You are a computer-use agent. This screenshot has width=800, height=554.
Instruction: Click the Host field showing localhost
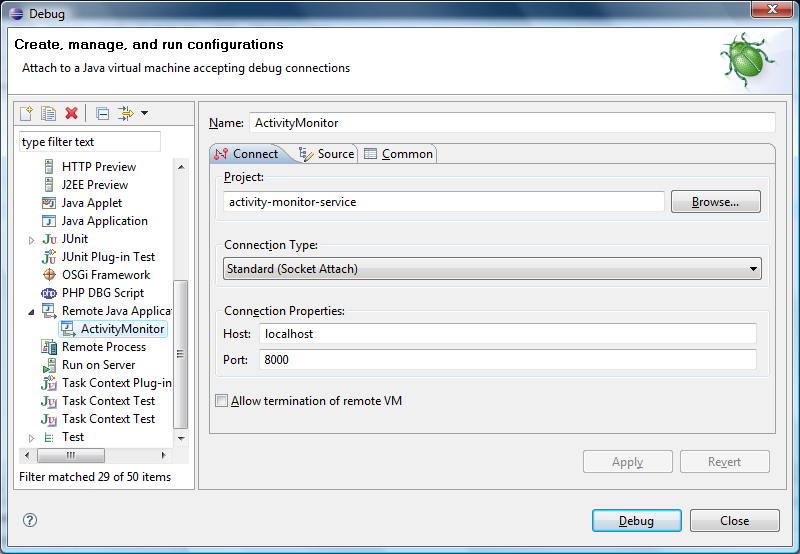(x=508, y=334)
